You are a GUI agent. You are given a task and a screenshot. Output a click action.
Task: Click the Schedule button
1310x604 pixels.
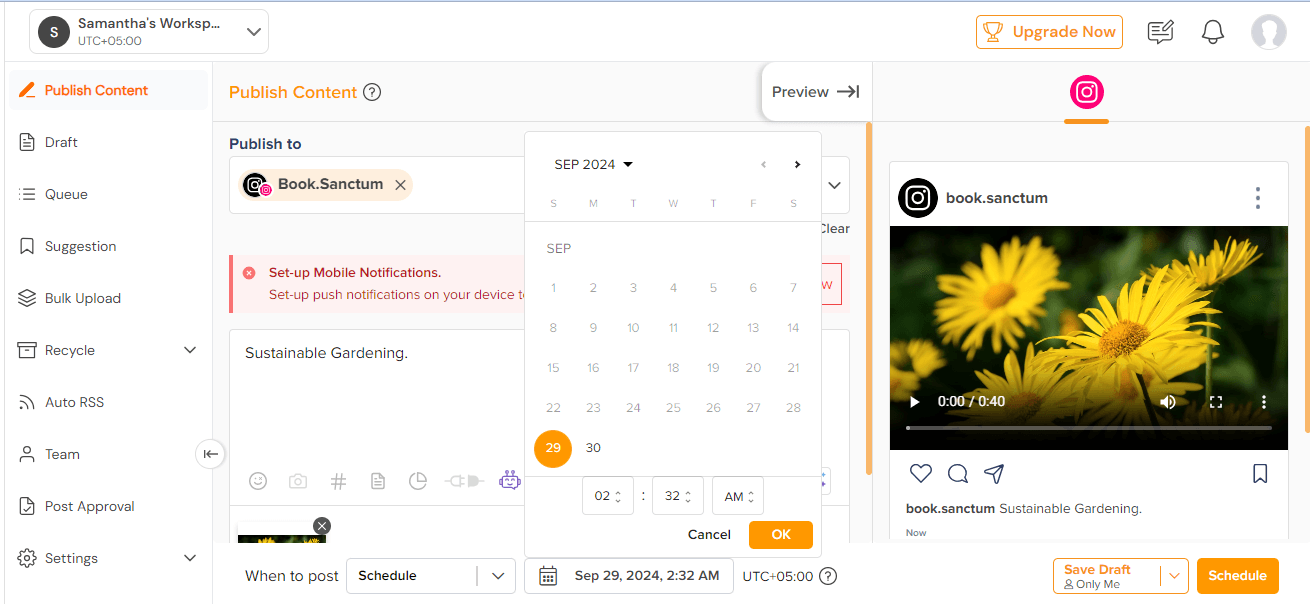[1238, 576]
